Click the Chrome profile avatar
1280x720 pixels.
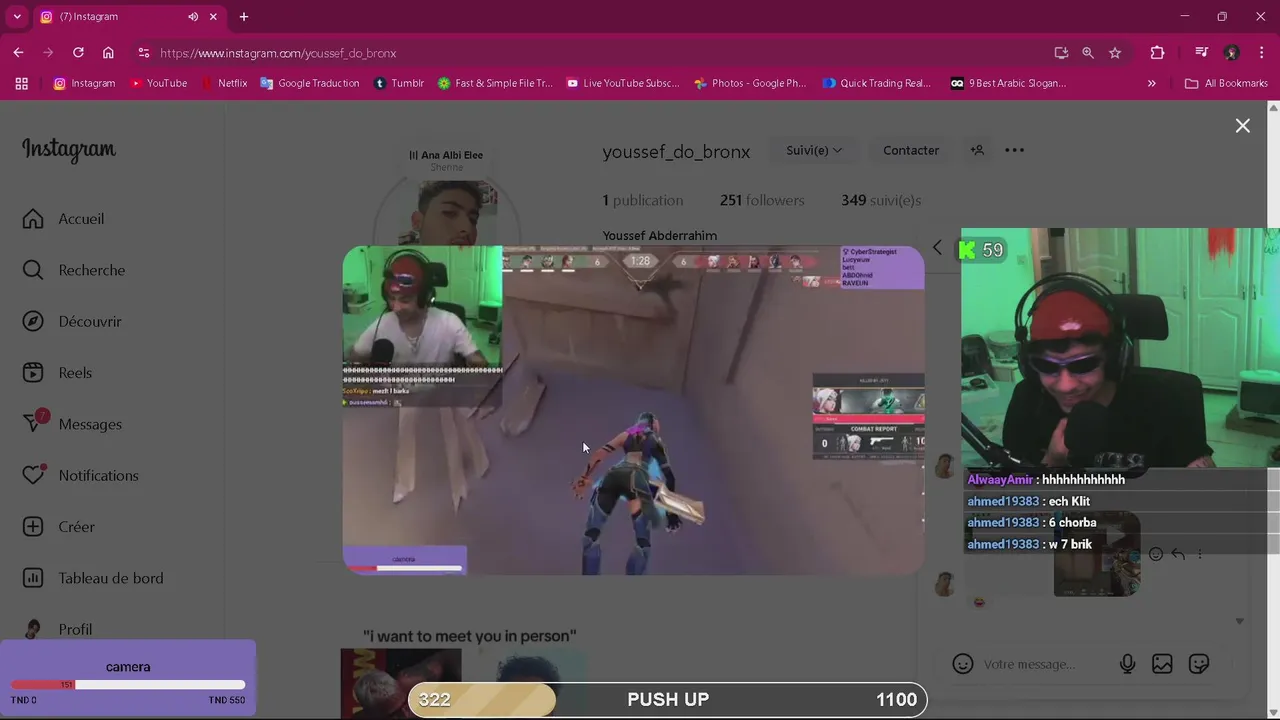tap(1232, 53)
